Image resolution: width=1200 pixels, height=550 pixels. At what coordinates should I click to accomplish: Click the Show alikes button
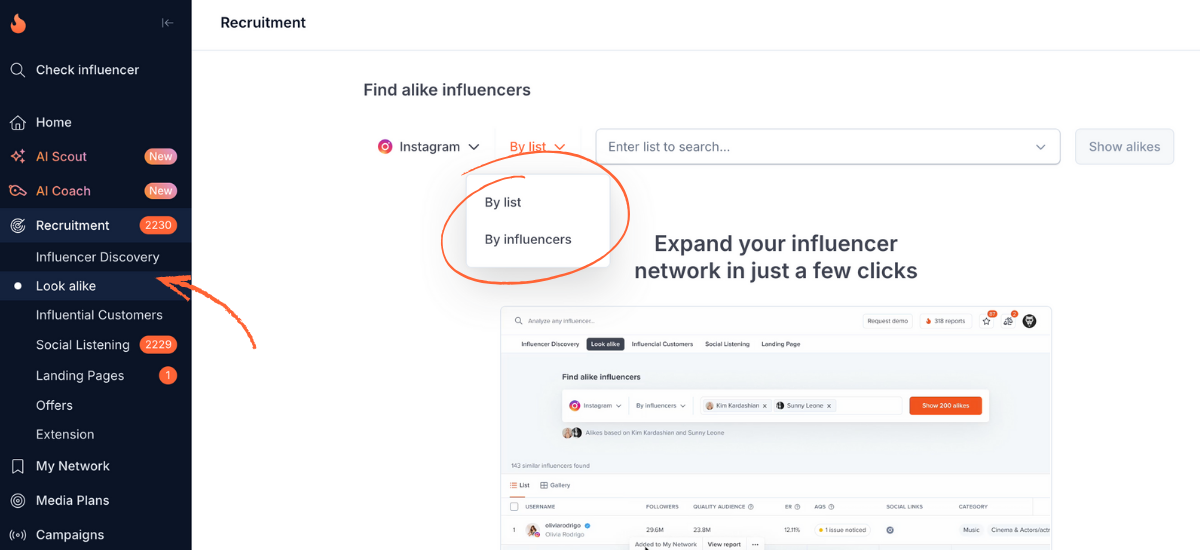pyautogui.click(x=1124, y=147)
